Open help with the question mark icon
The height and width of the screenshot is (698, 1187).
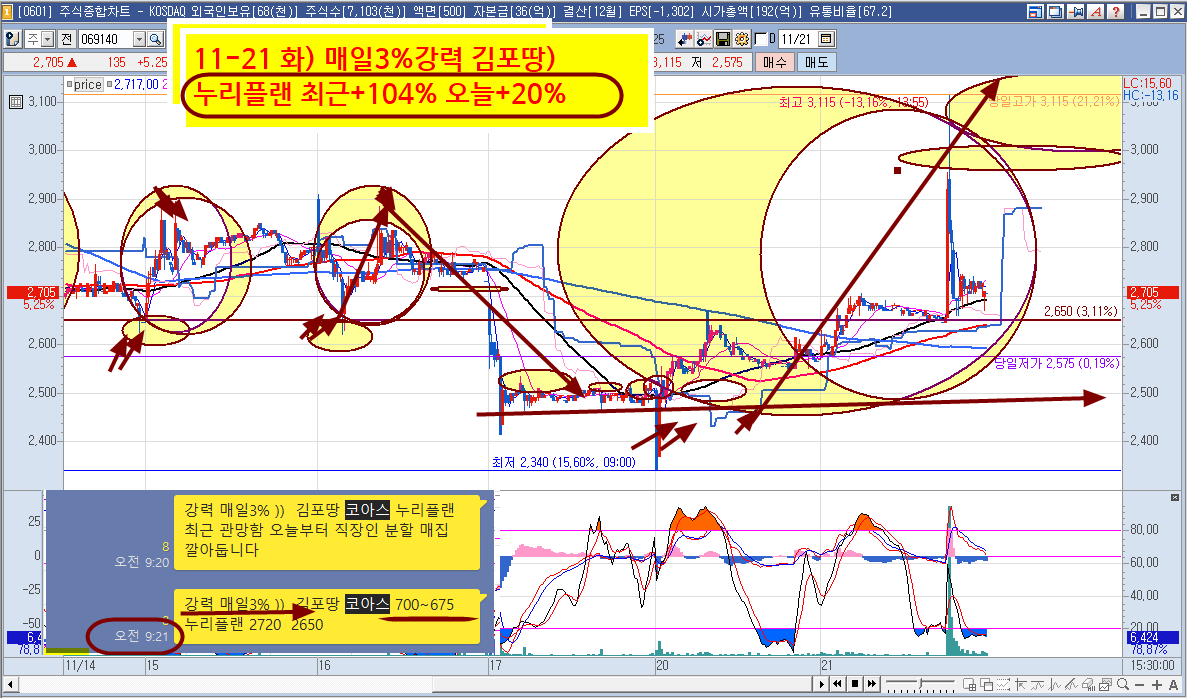(1115, 11)
